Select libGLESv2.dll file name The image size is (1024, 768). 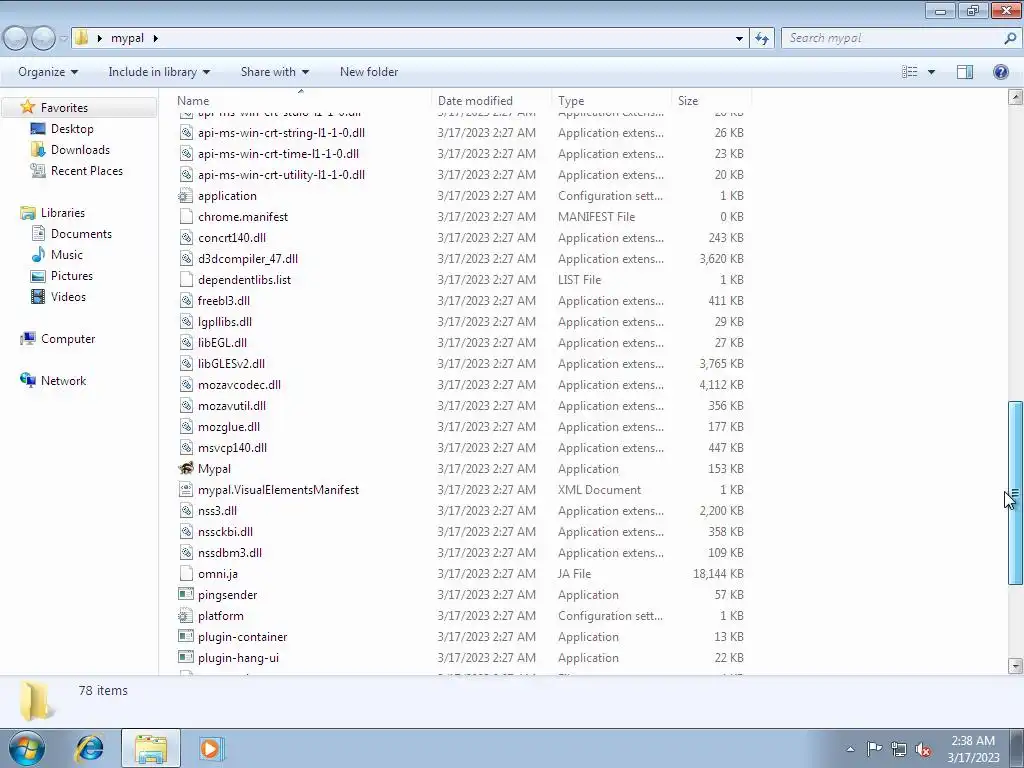[231, 363]
